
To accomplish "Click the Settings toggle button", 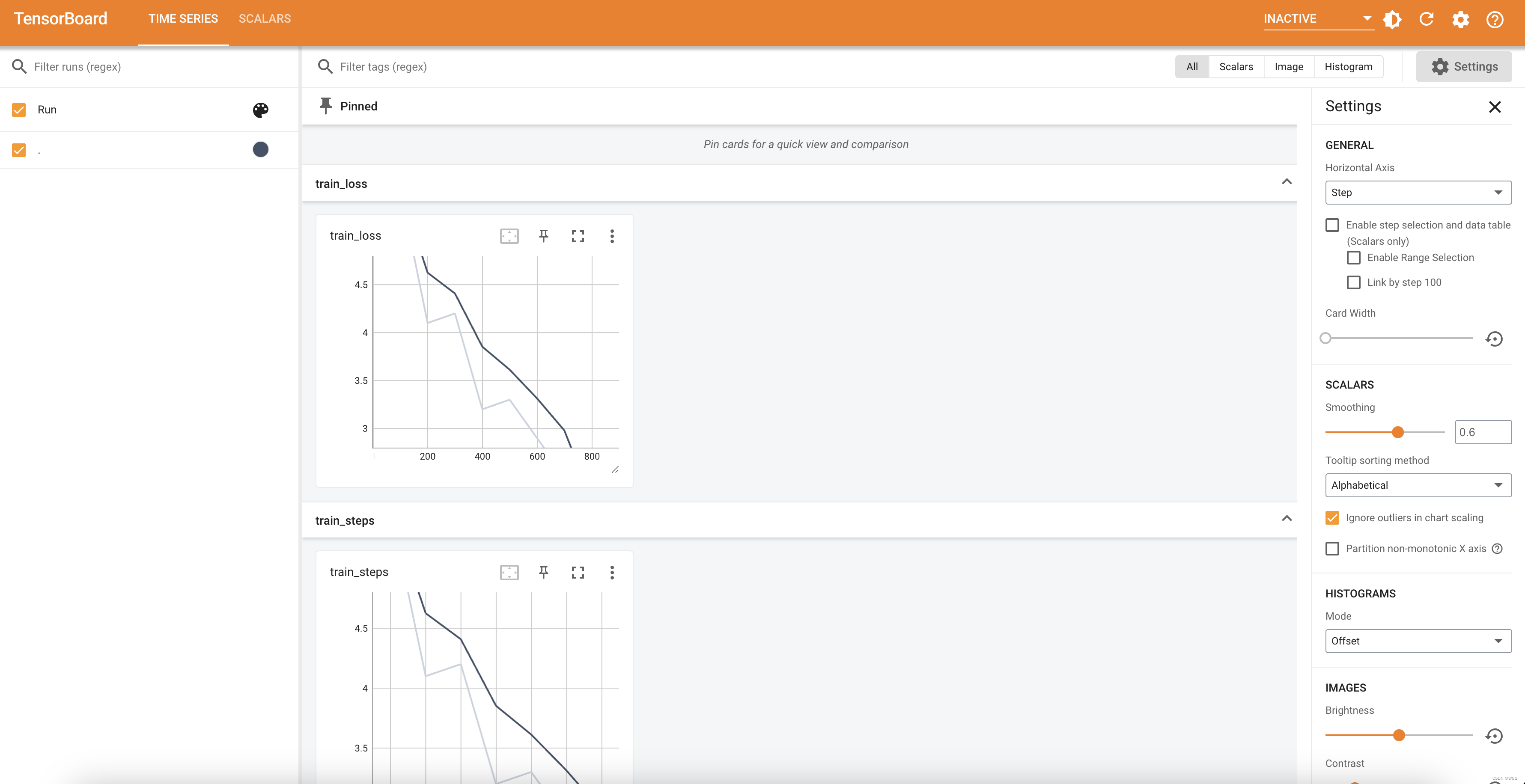I will [x=1463, y=66].
